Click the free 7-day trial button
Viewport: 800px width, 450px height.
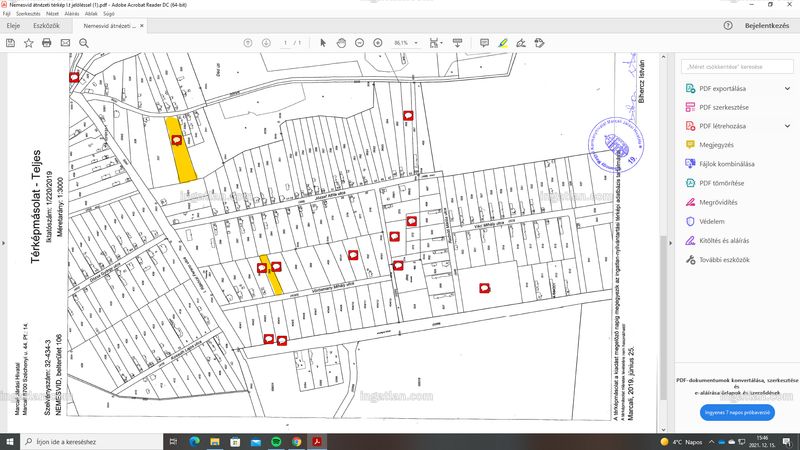737,412
